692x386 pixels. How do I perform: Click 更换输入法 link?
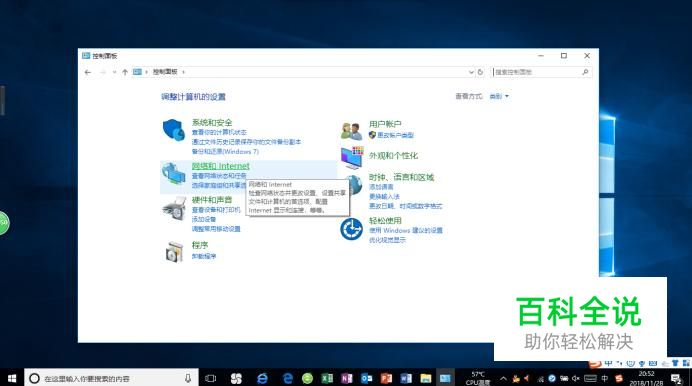click(384, 196)
